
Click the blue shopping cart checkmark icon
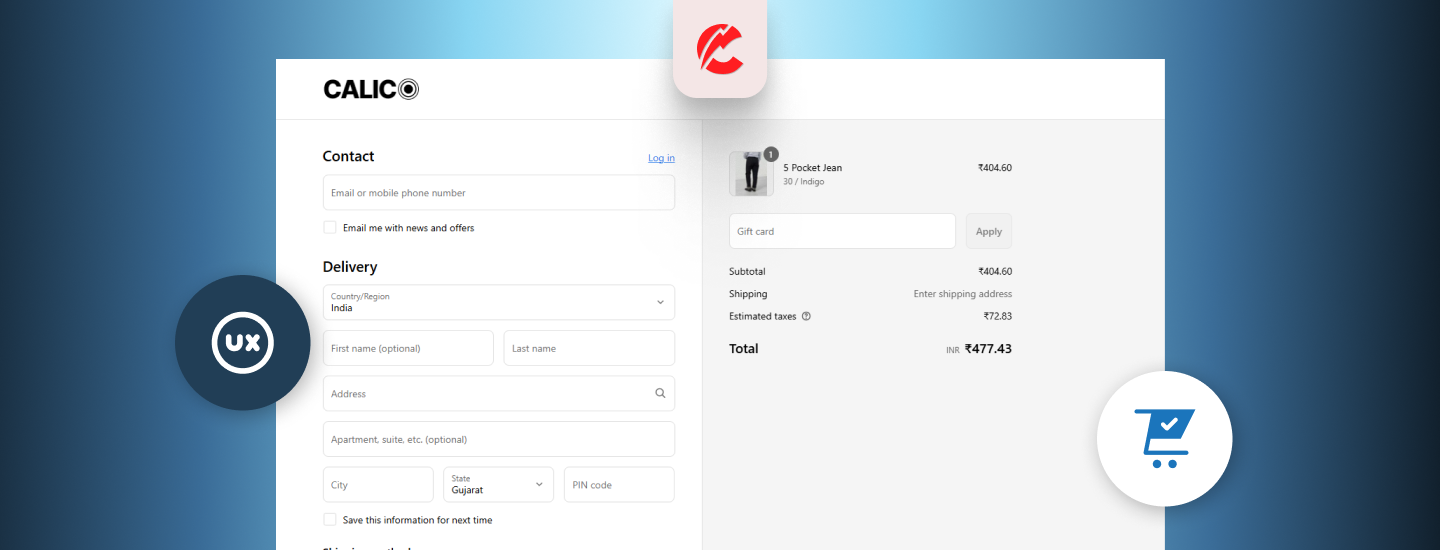pyautogui.click(x=1164, y=438)
